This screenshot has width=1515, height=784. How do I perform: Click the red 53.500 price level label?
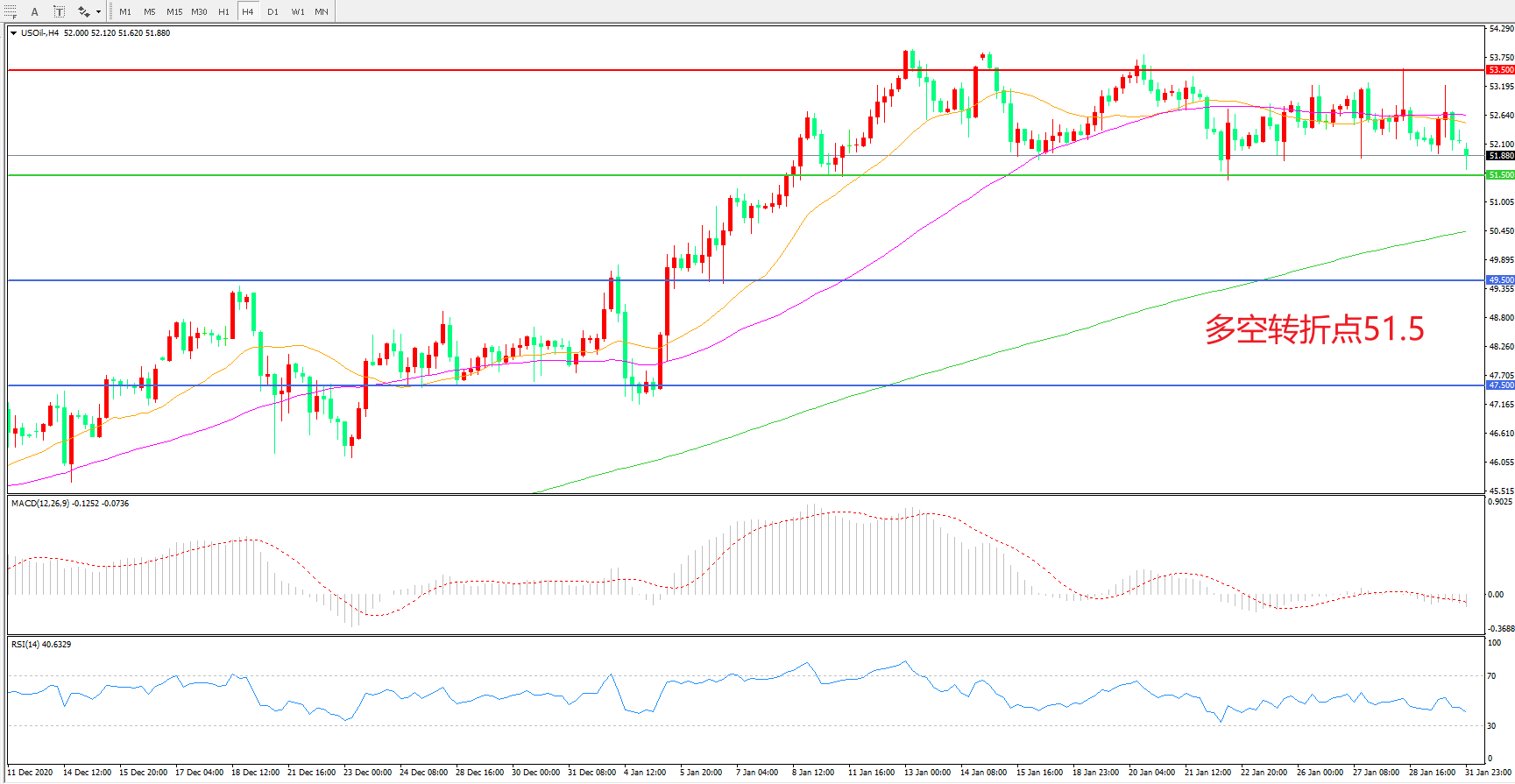1500,69
